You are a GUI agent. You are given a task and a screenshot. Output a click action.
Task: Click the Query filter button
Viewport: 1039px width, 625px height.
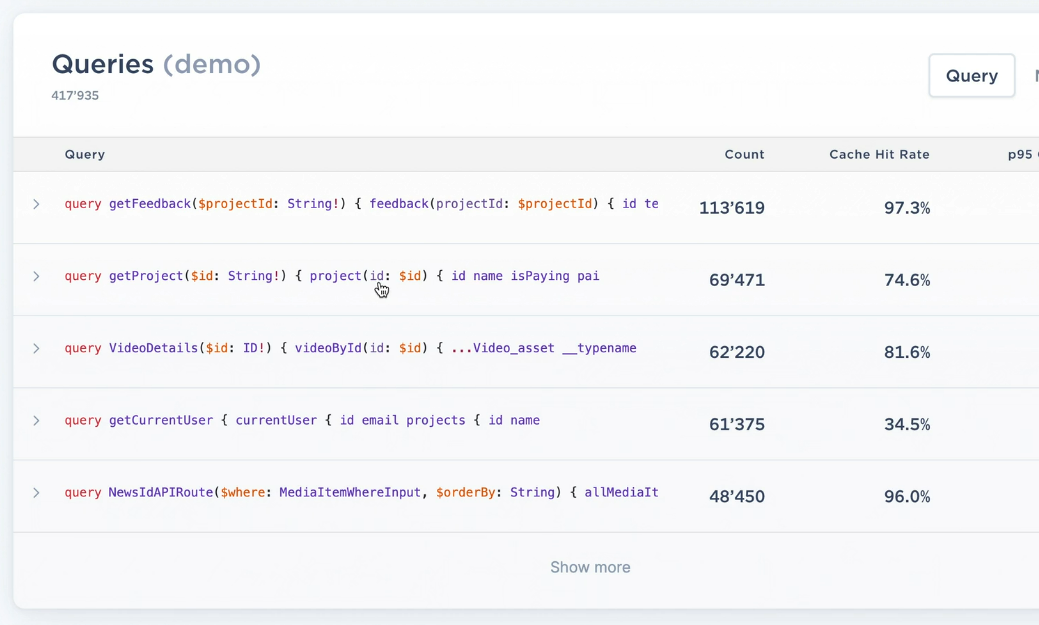coord(971,75)
